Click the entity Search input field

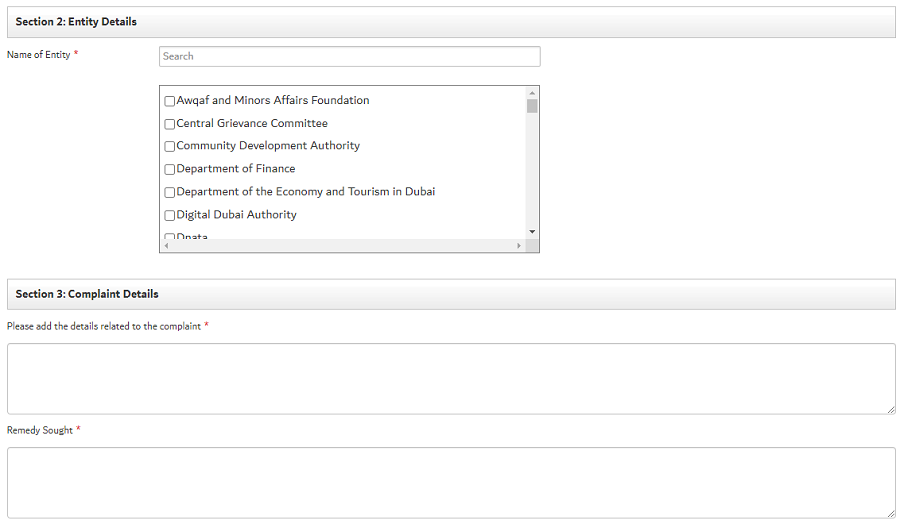coord(349,56)
